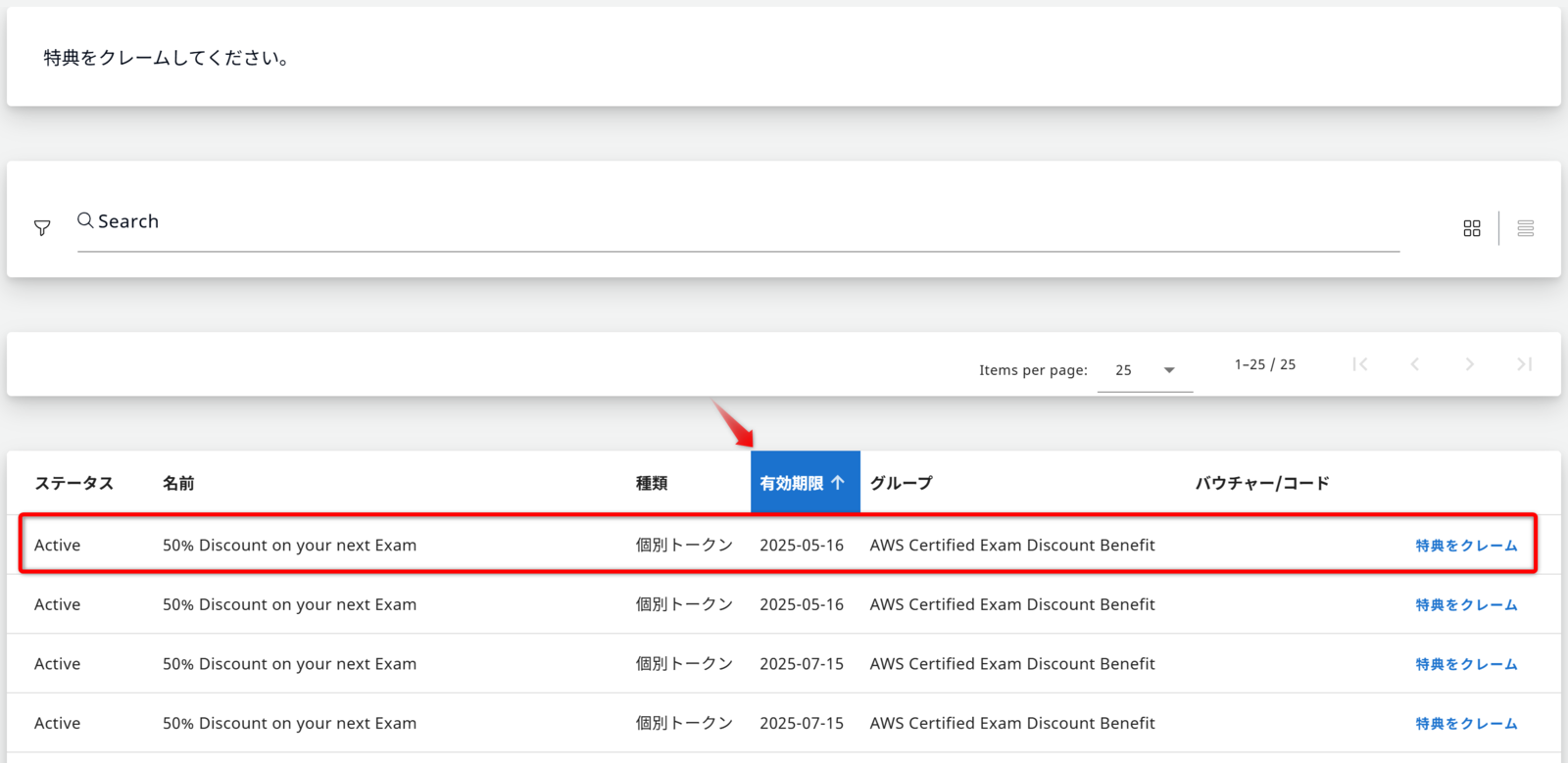Click 特典をクレーム in last visible row
Image resolution: width=1568 pixels, height=763 pixels.
pos(1467,724)
